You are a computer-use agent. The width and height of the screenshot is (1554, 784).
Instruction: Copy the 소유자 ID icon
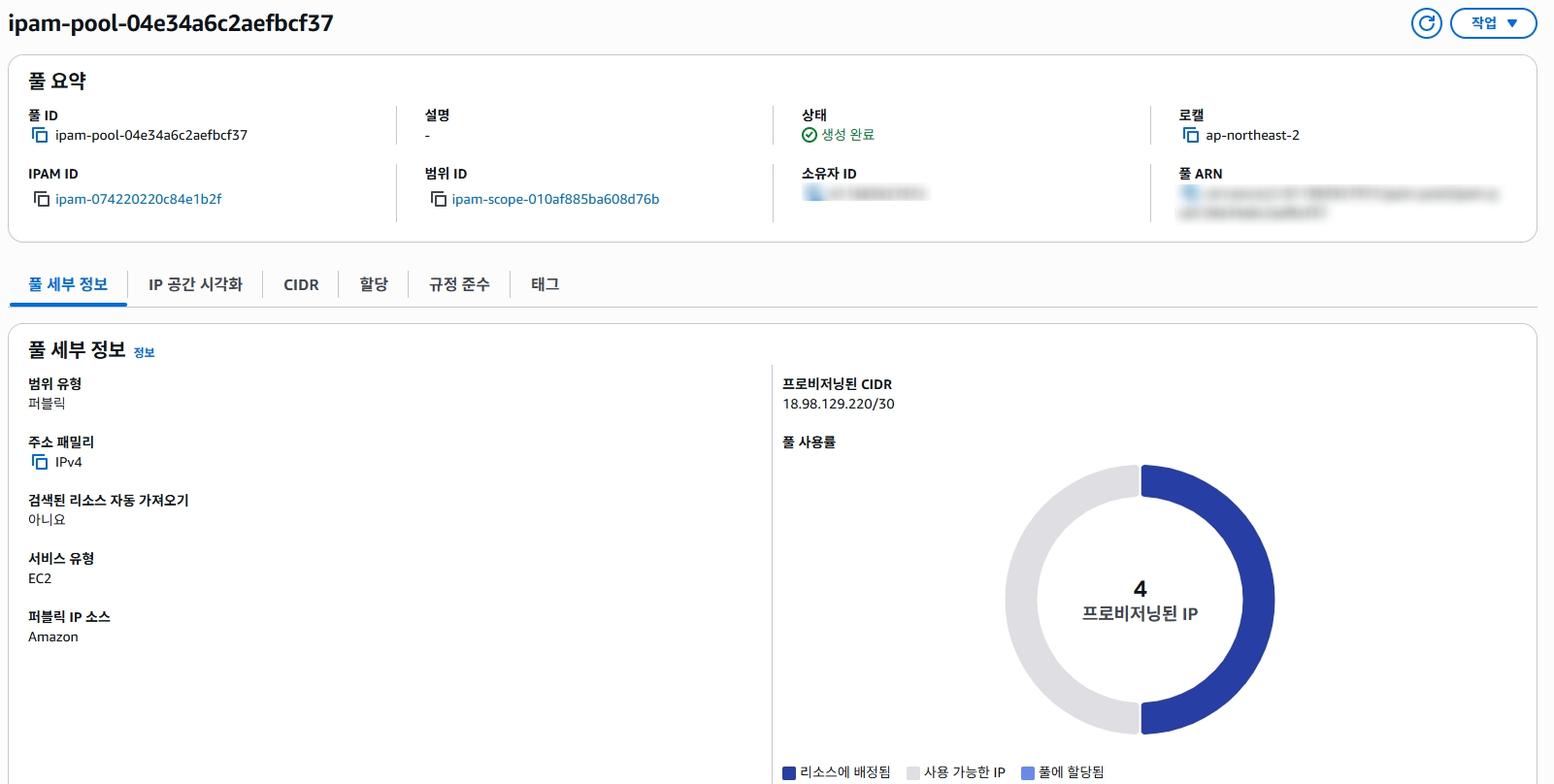point(812,193)
